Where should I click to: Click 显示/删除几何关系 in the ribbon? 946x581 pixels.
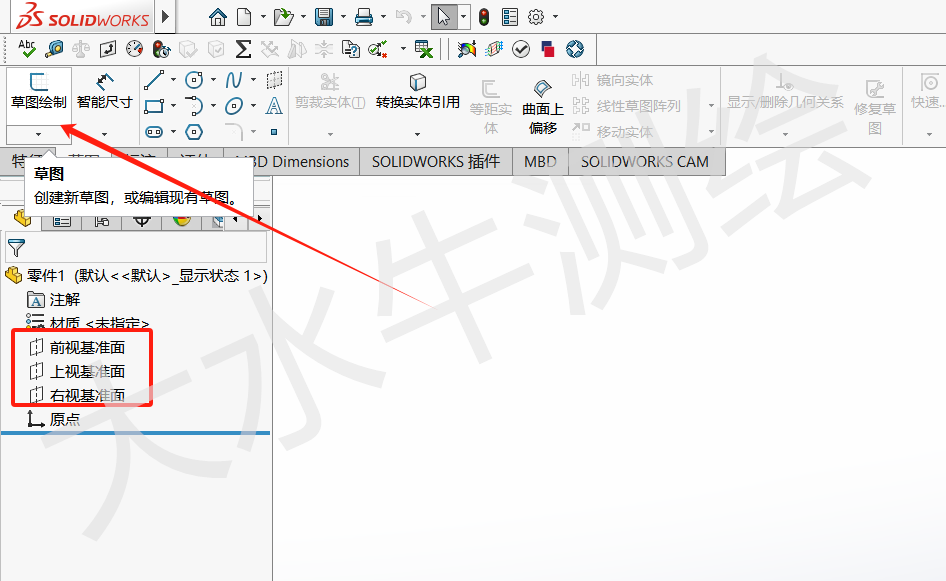pyautogui.click(x=786, y=101)
